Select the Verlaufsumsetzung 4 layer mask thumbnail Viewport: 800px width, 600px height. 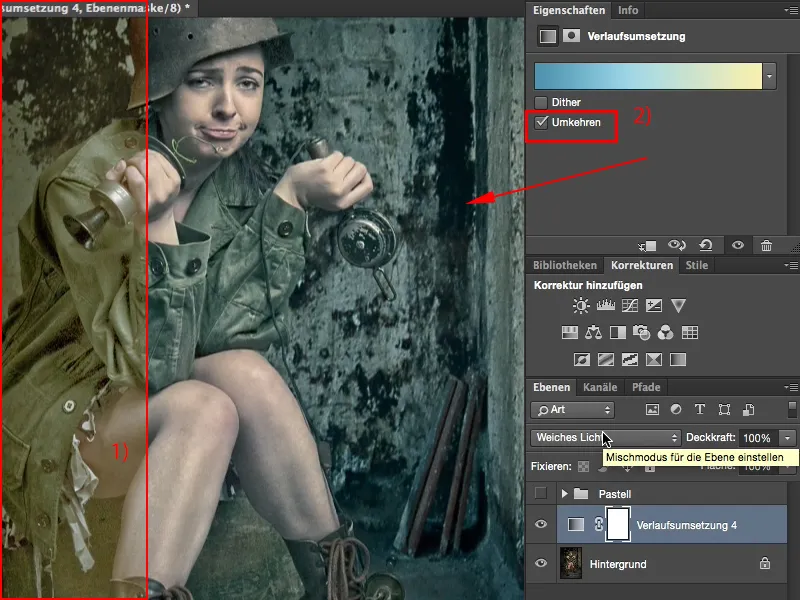[618, 524]
